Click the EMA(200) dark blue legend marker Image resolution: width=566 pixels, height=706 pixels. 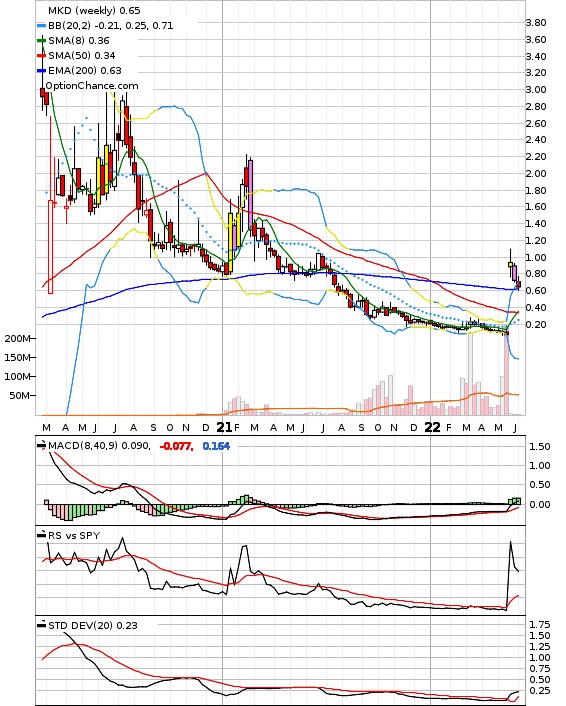[41, 71]
